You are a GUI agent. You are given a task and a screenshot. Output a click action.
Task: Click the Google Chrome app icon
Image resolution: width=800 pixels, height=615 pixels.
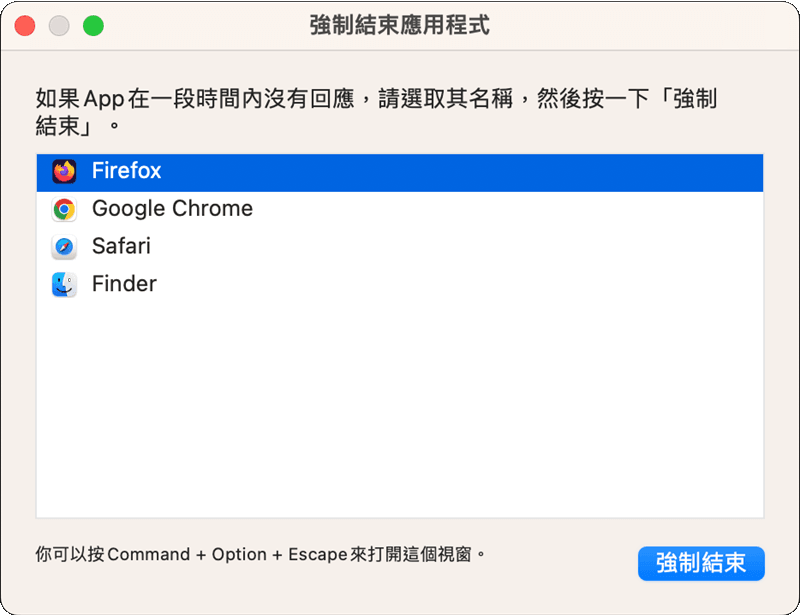(x=64, y=209)
